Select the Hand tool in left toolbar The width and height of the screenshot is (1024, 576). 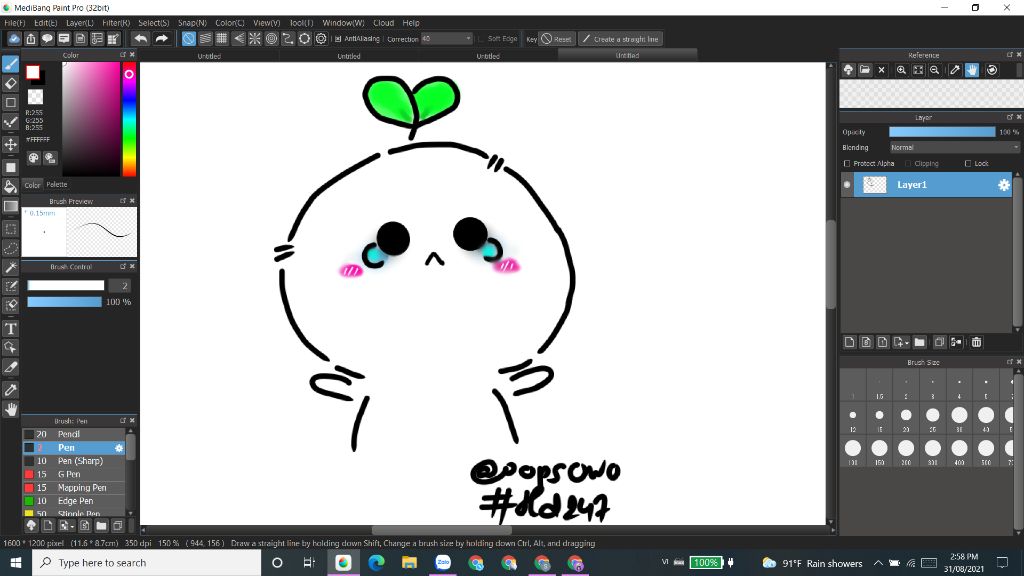point(10,409)
